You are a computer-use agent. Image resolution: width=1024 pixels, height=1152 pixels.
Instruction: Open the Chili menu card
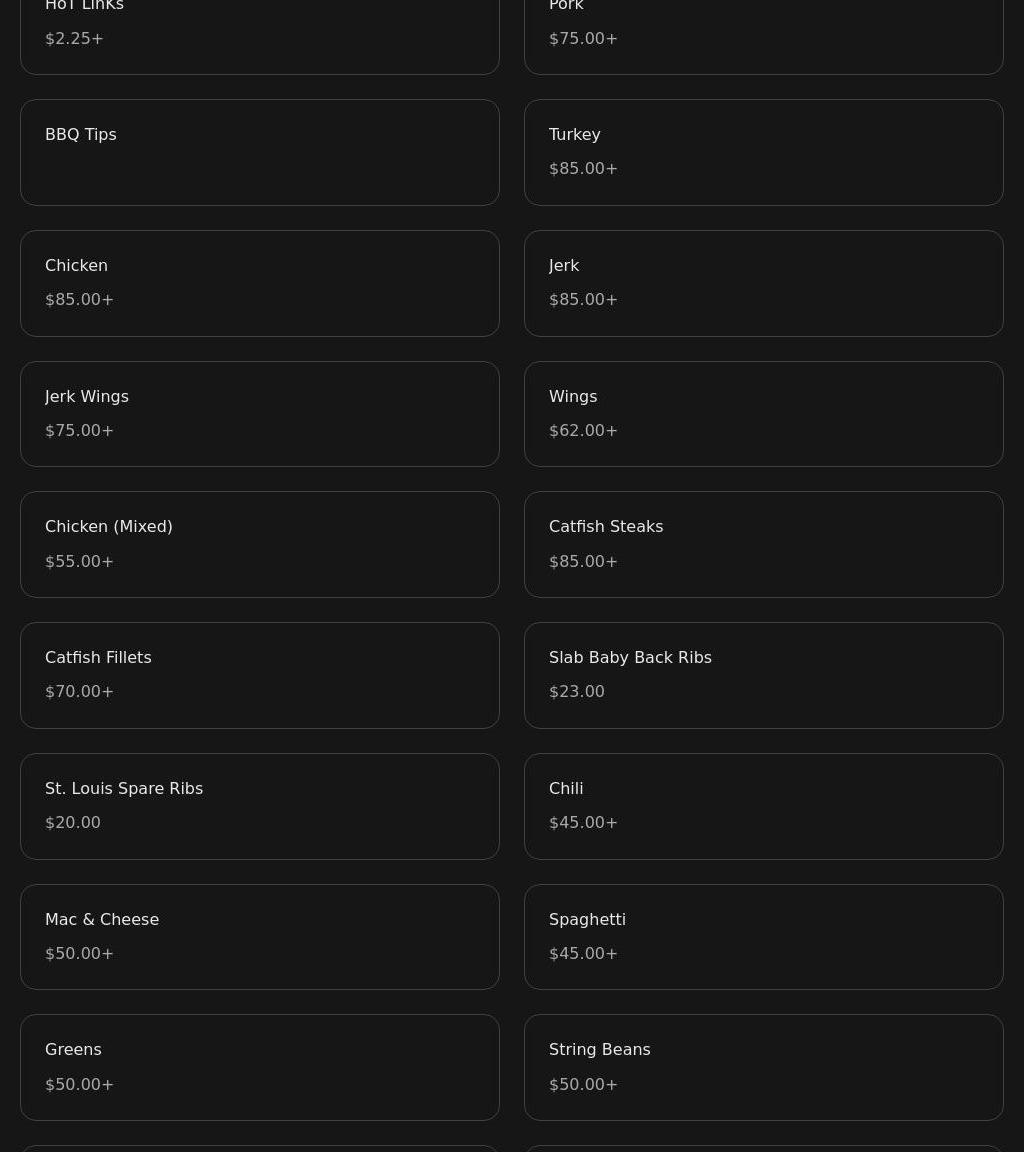coord(763,806)
